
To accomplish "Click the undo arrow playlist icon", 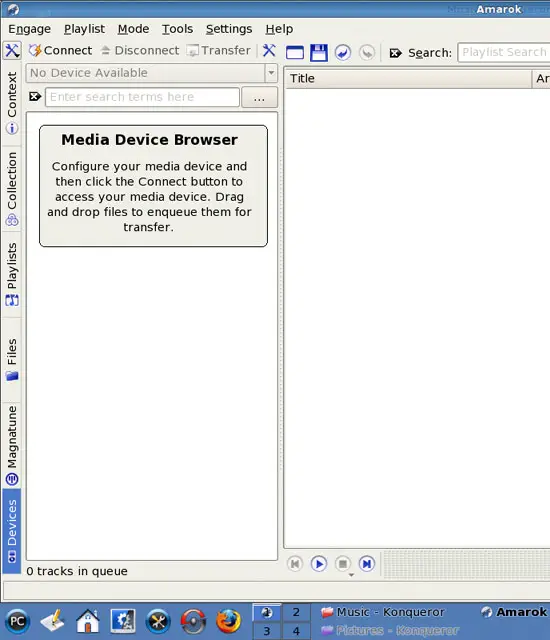I will coord(343,53).
